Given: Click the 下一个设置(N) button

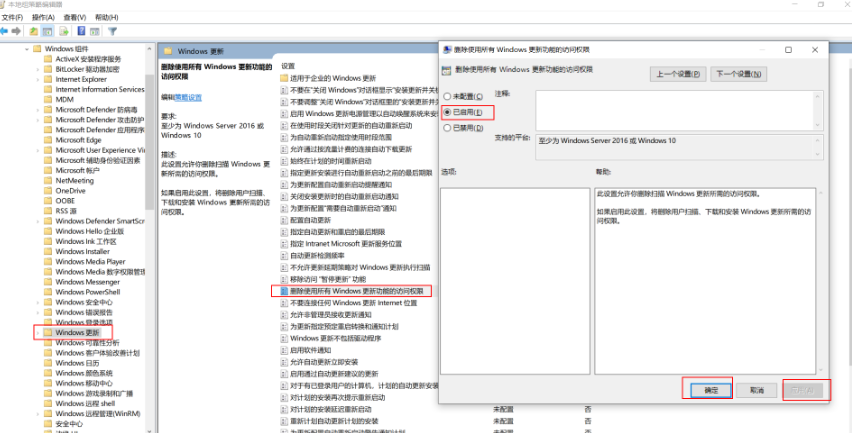Looking at the screenshot, I should 738,74.
